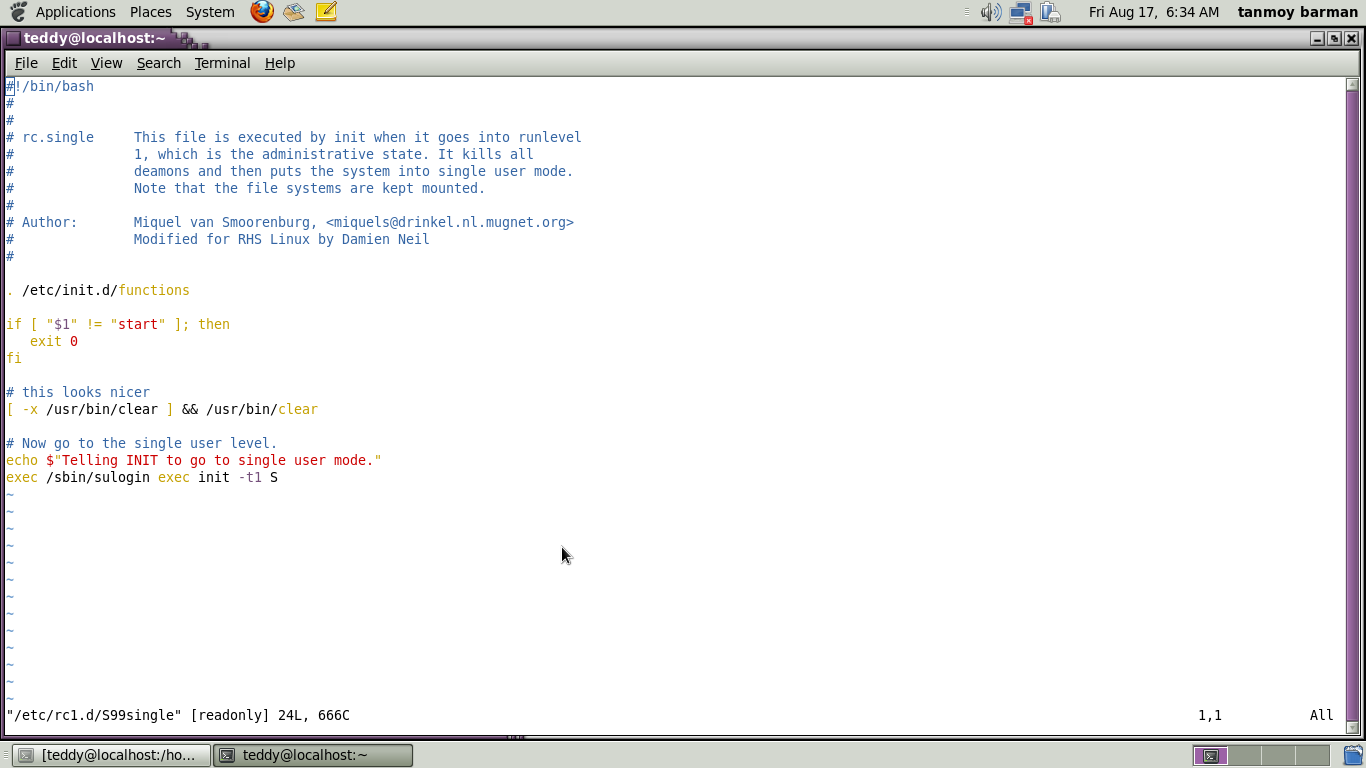Click the speaker volume icon in the system tray

[990, 11]
